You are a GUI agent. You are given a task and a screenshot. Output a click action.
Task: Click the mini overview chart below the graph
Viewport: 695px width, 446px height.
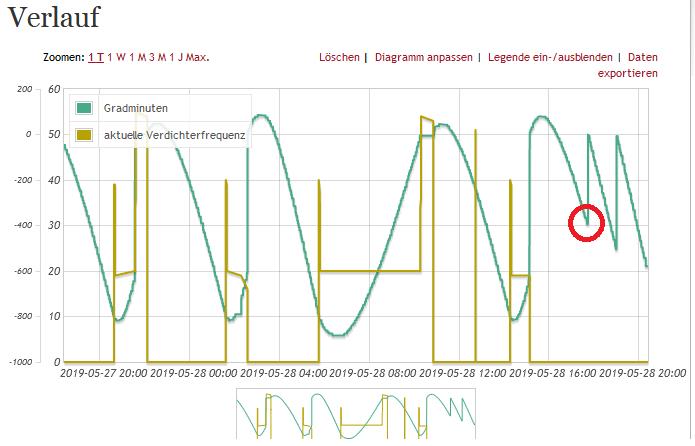coord(356,414)
